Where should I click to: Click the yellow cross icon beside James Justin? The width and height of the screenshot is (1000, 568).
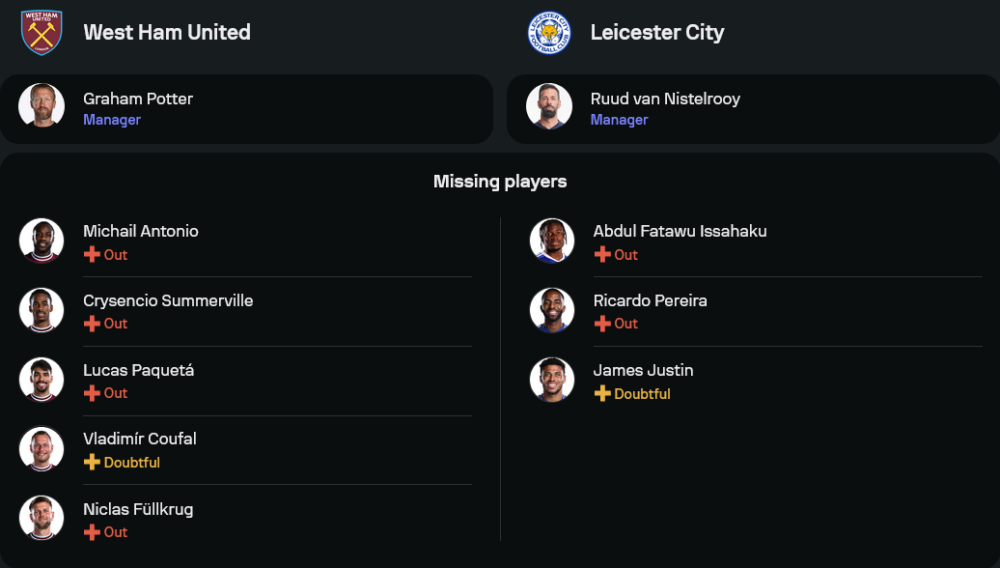[602, 394]
